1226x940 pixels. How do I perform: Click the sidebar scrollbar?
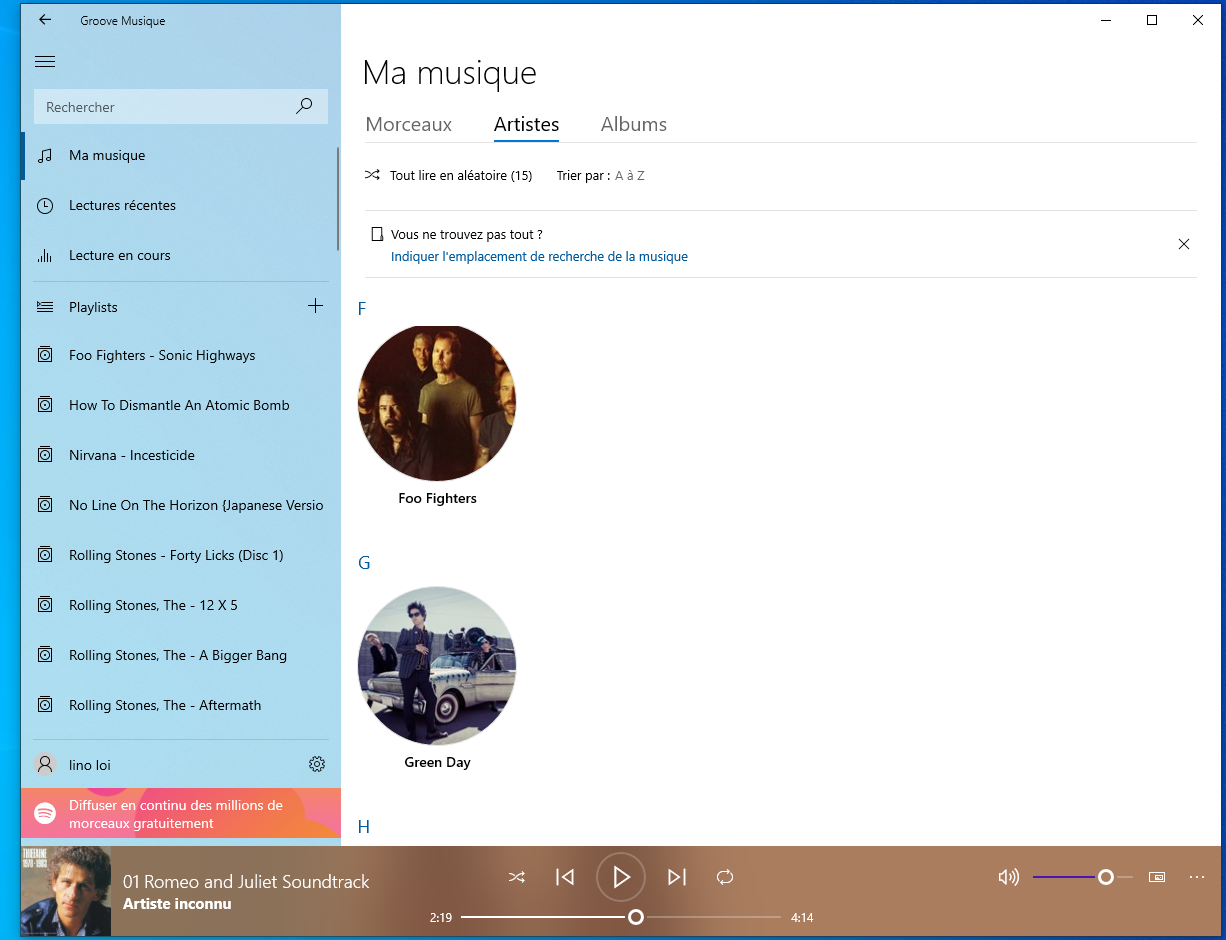tap(338, 198)
